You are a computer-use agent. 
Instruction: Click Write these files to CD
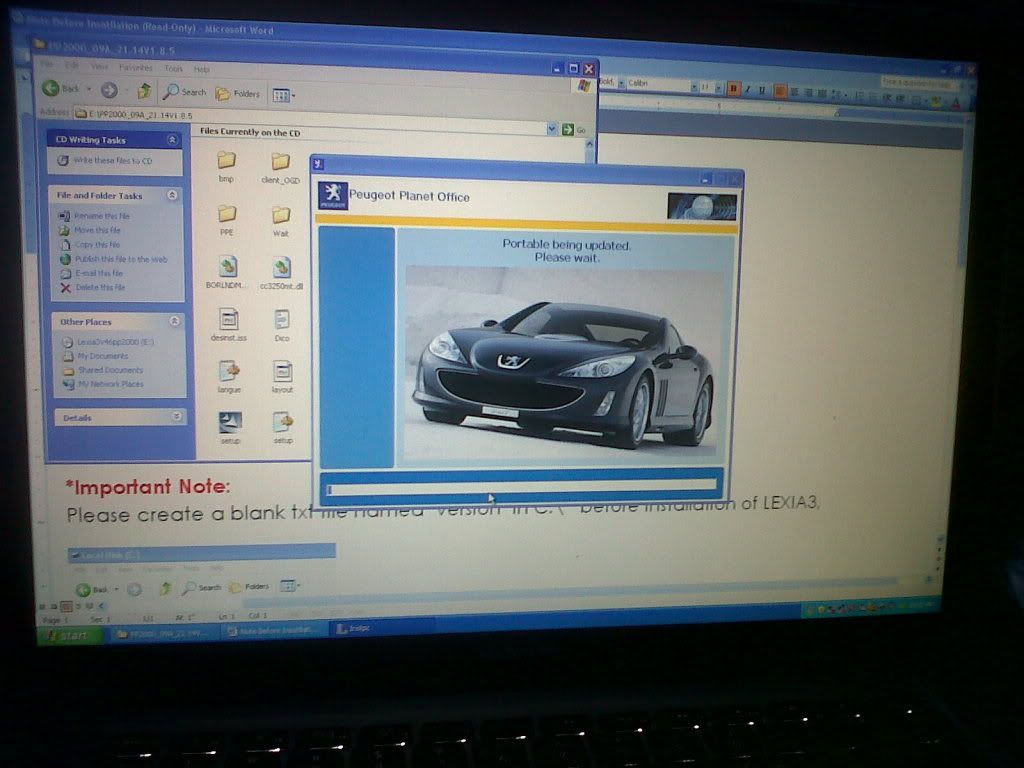click(x=104, y=160)
